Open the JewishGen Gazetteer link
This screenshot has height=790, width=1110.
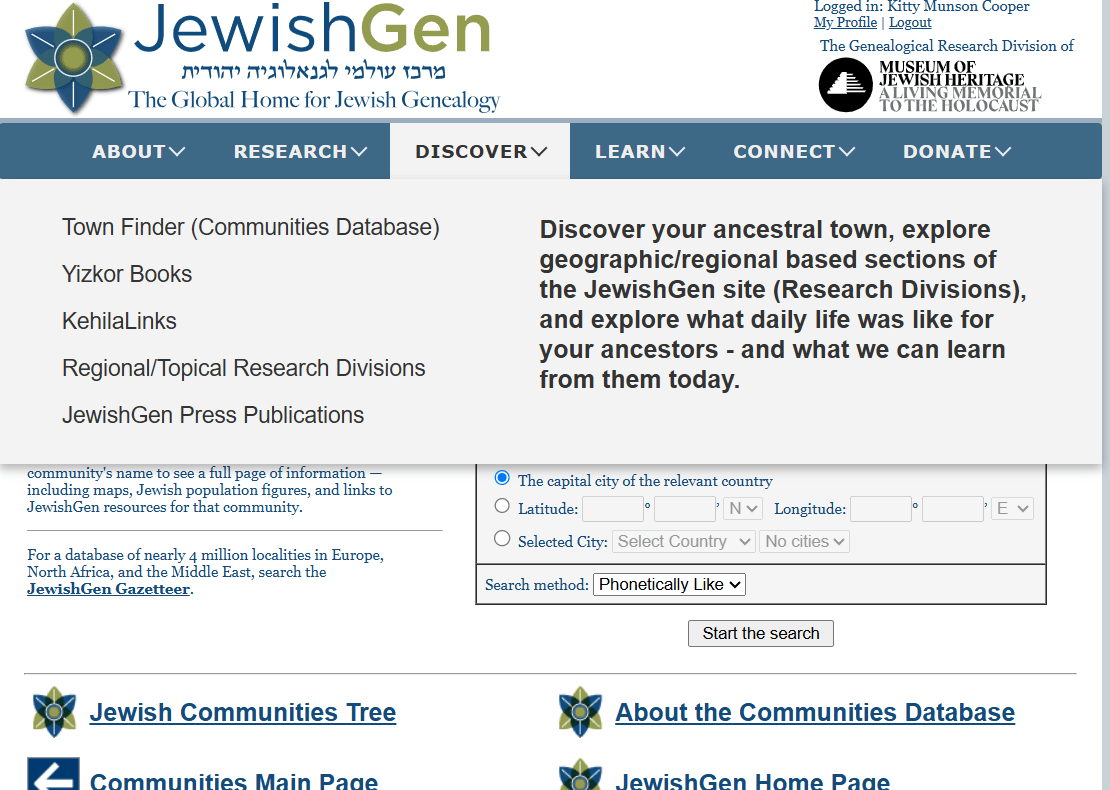(x=108, y=589)
